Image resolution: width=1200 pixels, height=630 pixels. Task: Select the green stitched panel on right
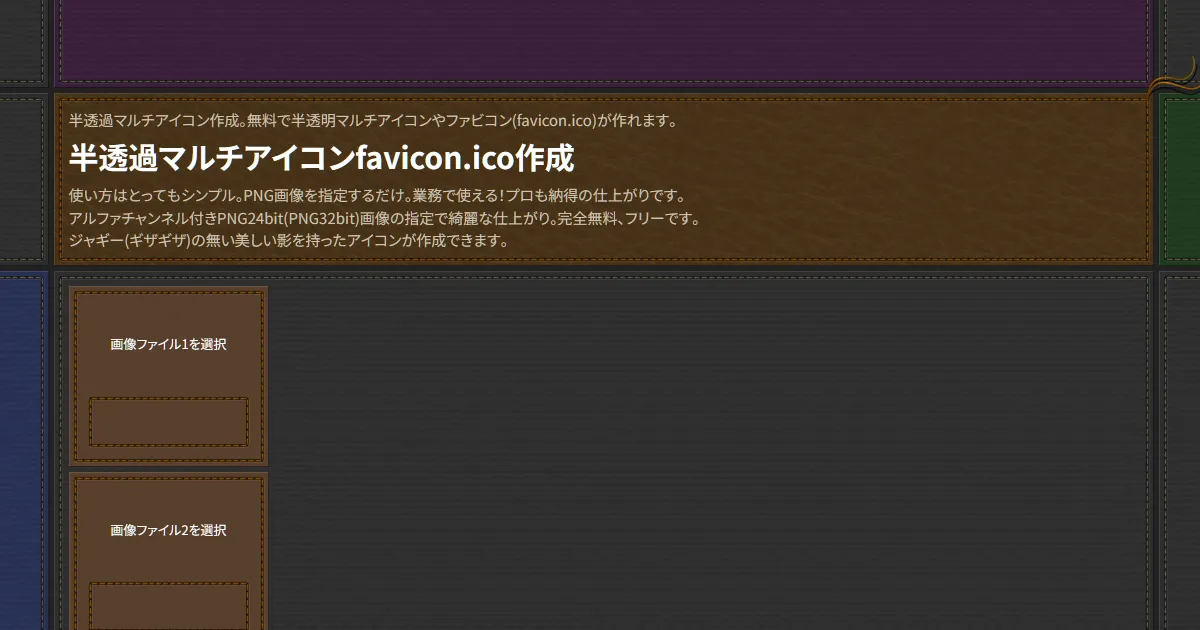tap(1180, 180)
